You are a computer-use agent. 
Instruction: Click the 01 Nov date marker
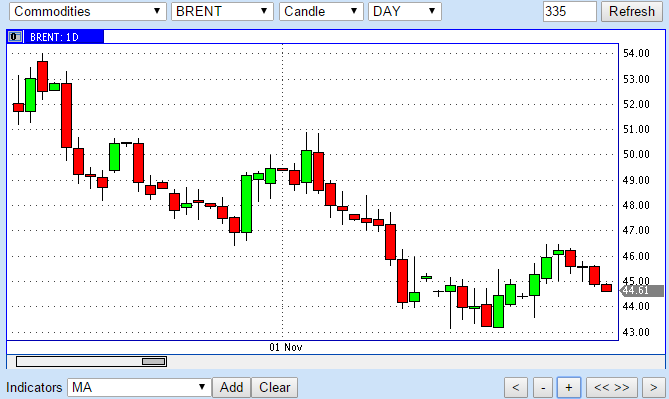(285, 347)
